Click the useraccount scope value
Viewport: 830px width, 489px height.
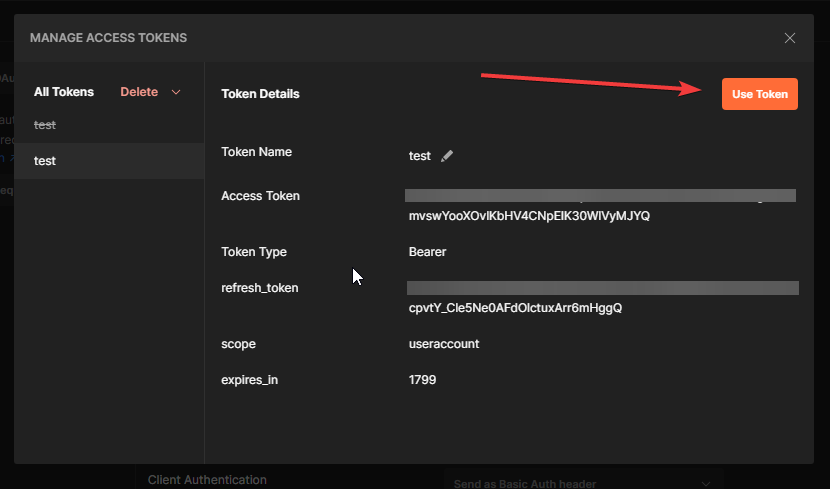444,344
